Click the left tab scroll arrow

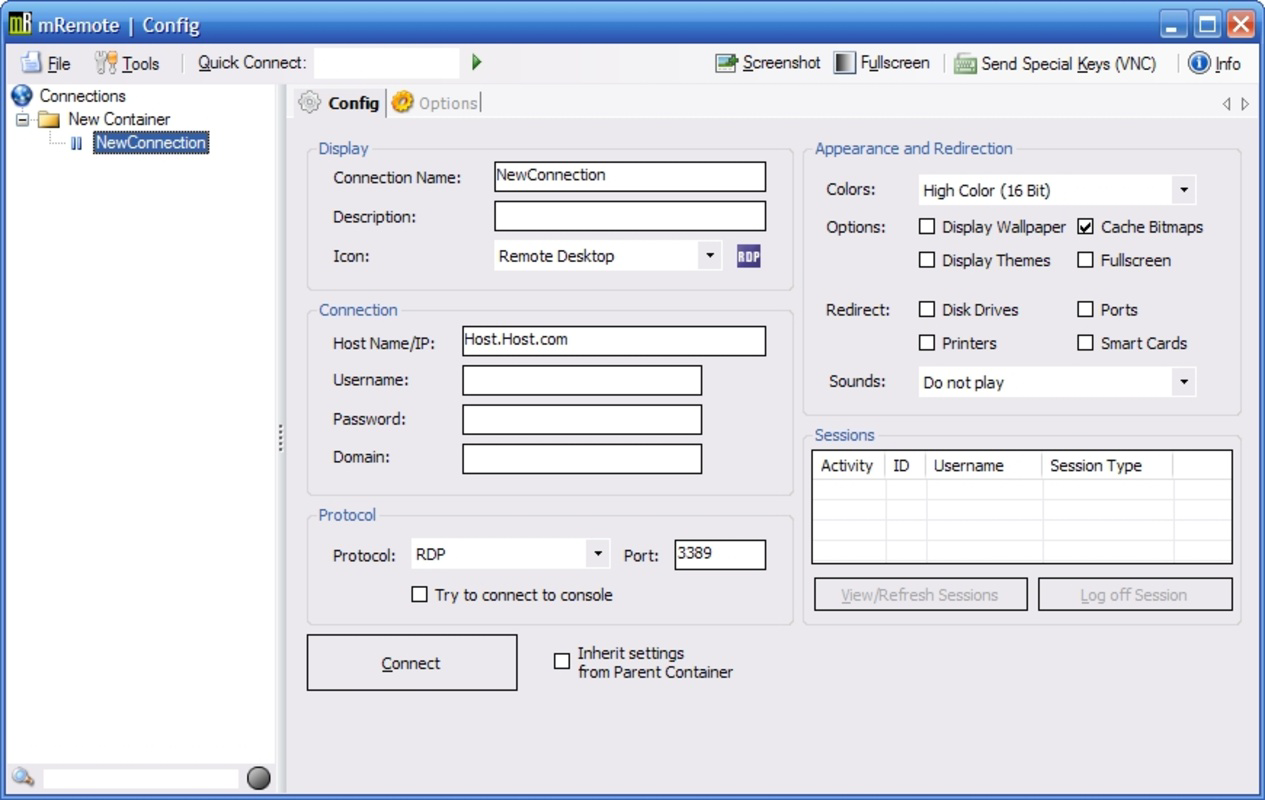(1227, 104)
